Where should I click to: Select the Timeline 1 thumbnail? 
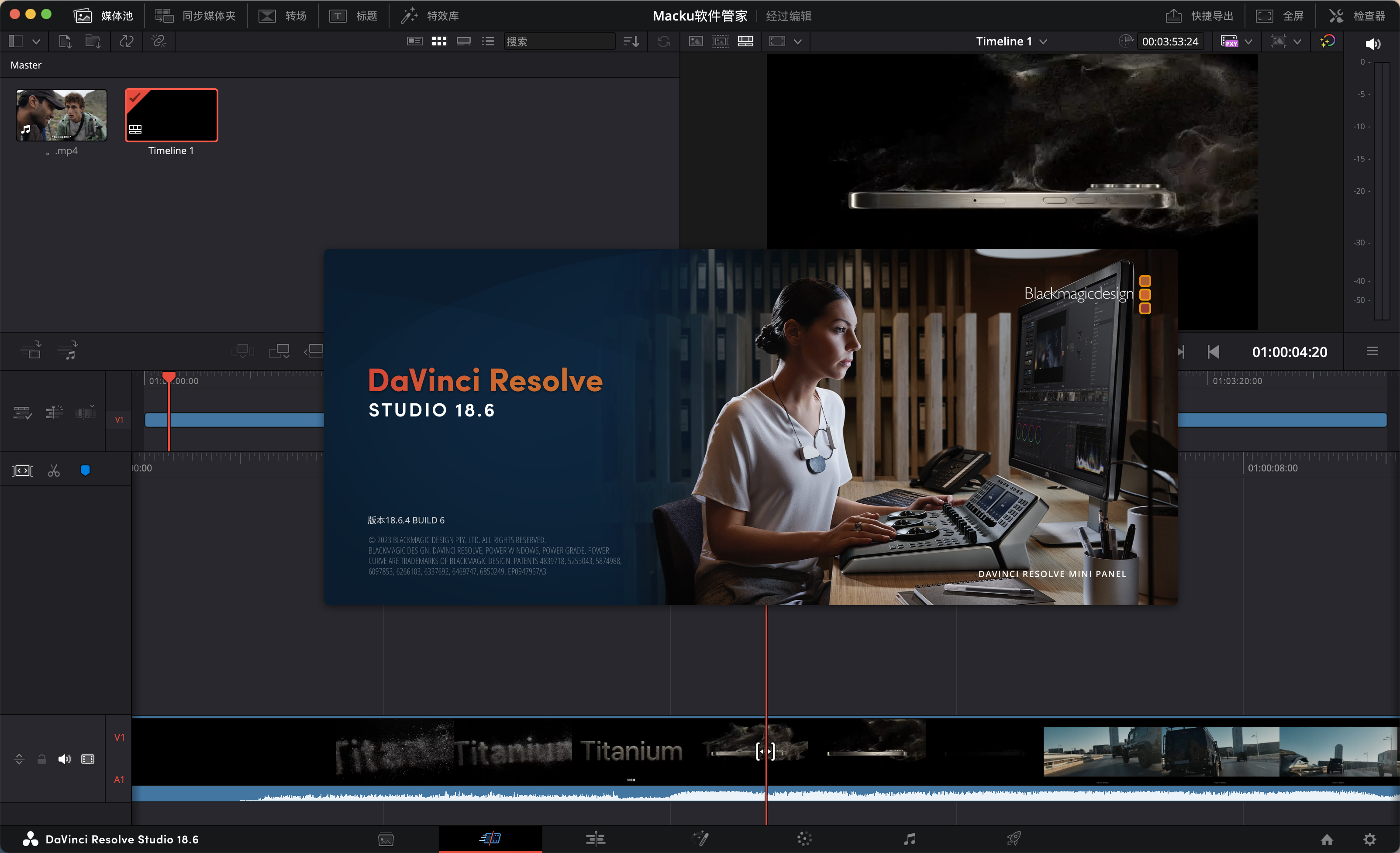click(x=171, y=115)
